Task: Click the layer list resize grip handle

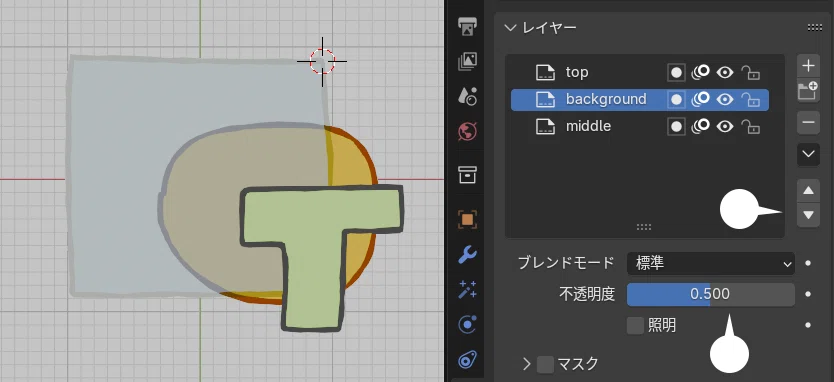Action: click(644, 227)
